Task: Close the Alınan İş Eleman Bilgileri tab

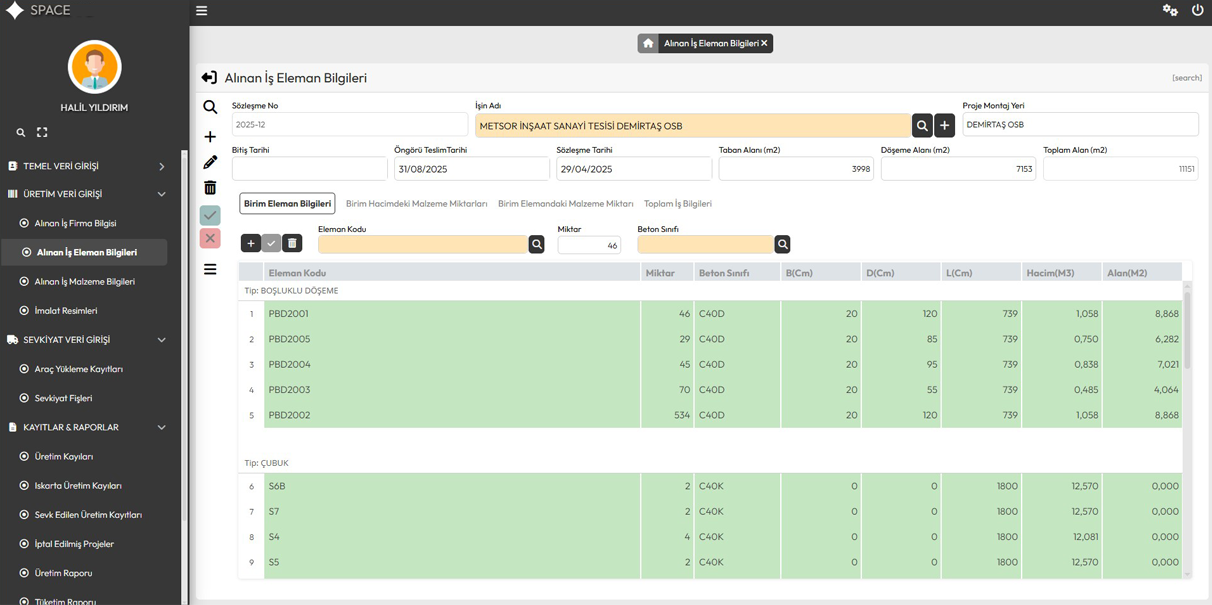Action: 764,43
